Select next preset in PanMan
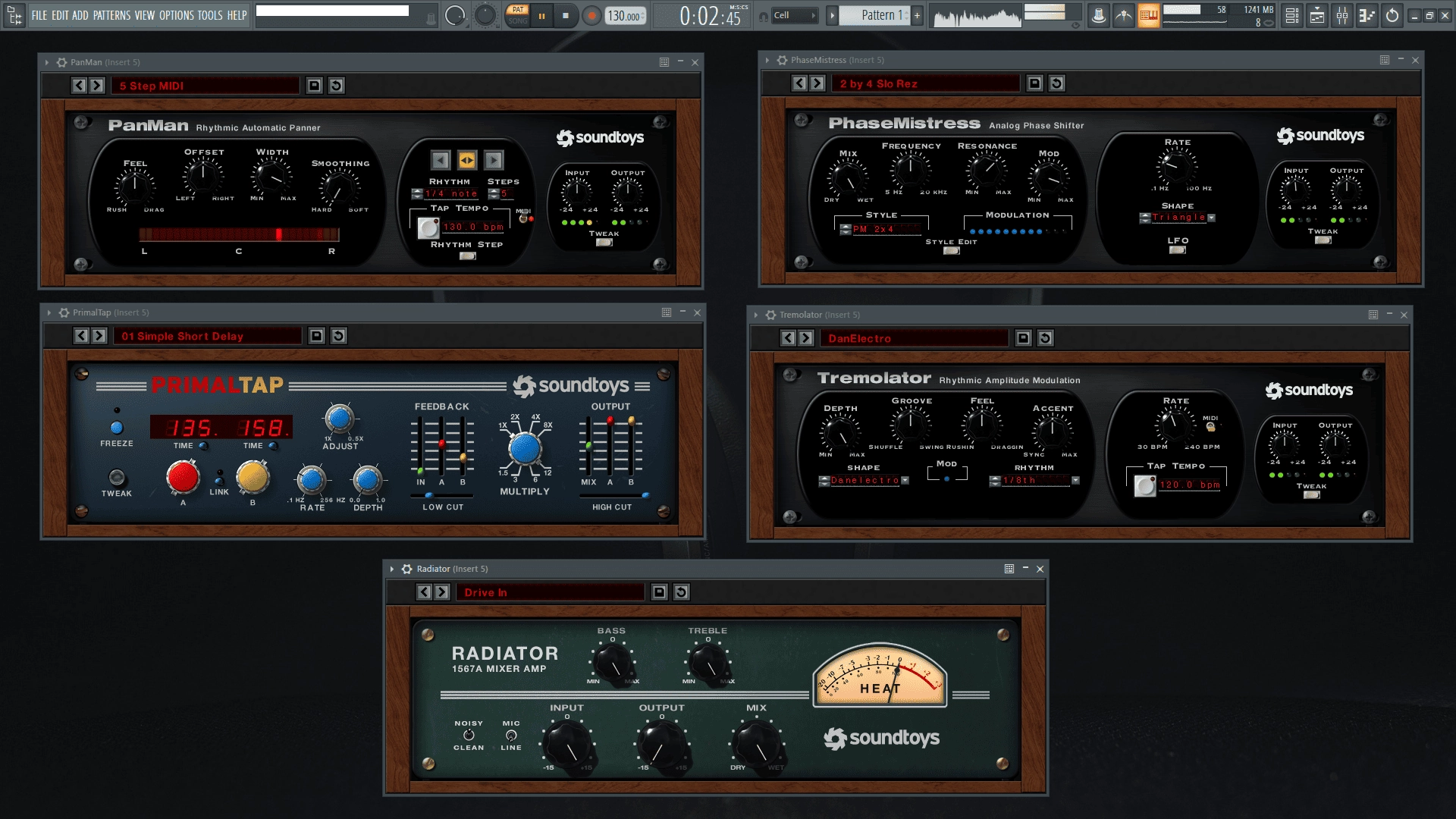This screenshot has width=1456, height=819. [x=96, y=86]
